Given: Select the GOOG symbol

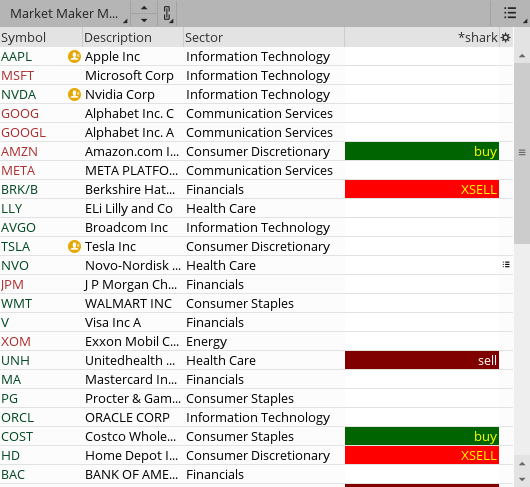Looking at the screenshot, I should pos(20,114).
